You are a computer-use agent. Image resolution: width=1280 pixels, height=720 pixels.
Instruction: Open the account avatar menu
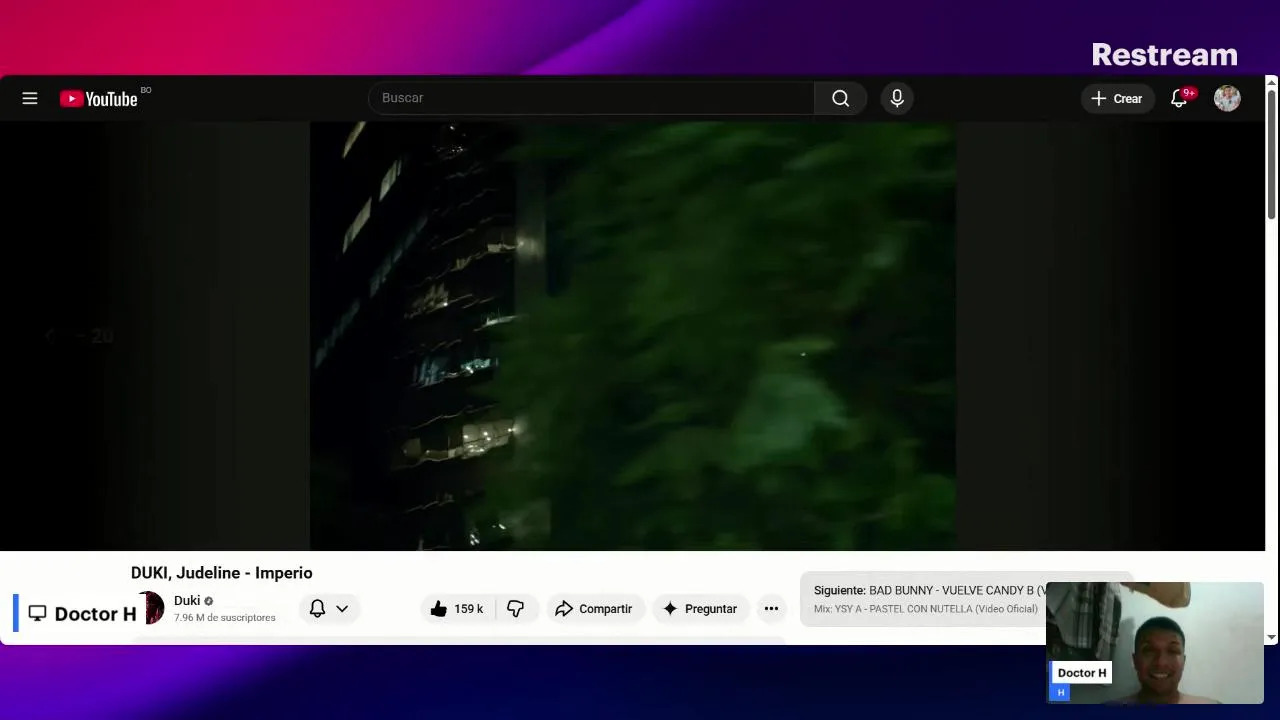pyautogui.click(x=1227, y=98)
